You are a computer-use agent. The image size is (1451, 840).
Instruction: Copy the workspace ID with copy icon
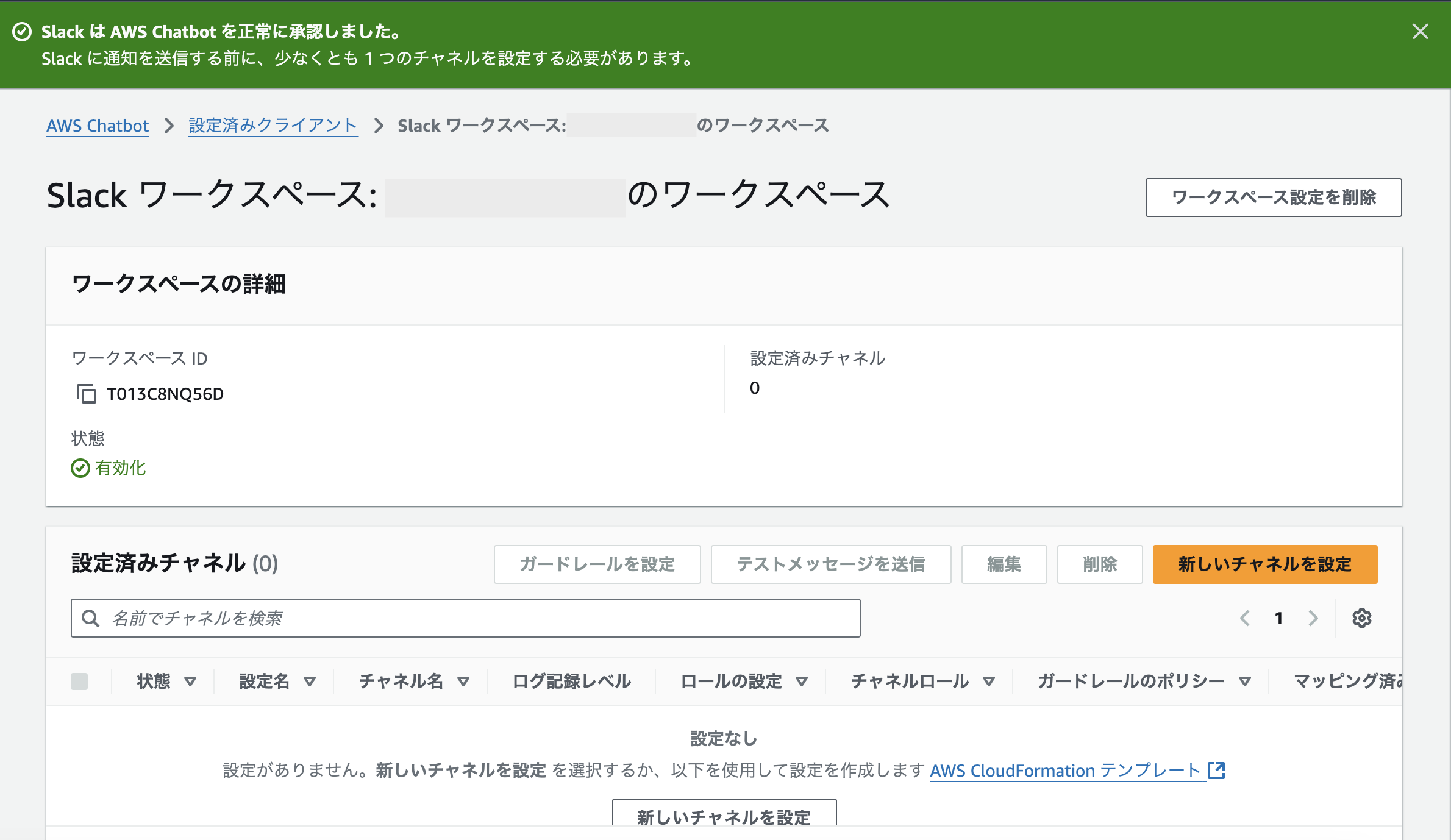tap(86, 394)
